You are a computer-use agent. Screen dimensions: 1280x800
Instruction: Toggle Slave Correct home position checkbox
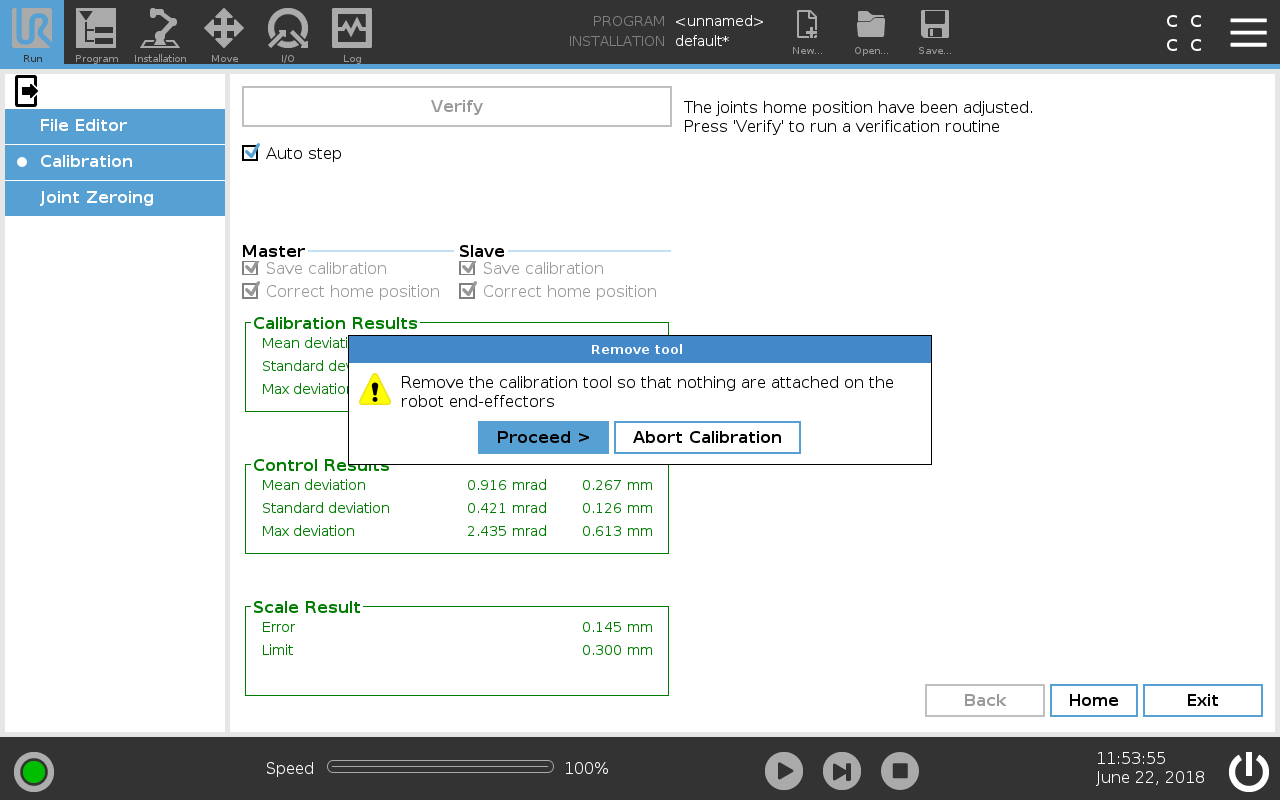click(467, 291)
